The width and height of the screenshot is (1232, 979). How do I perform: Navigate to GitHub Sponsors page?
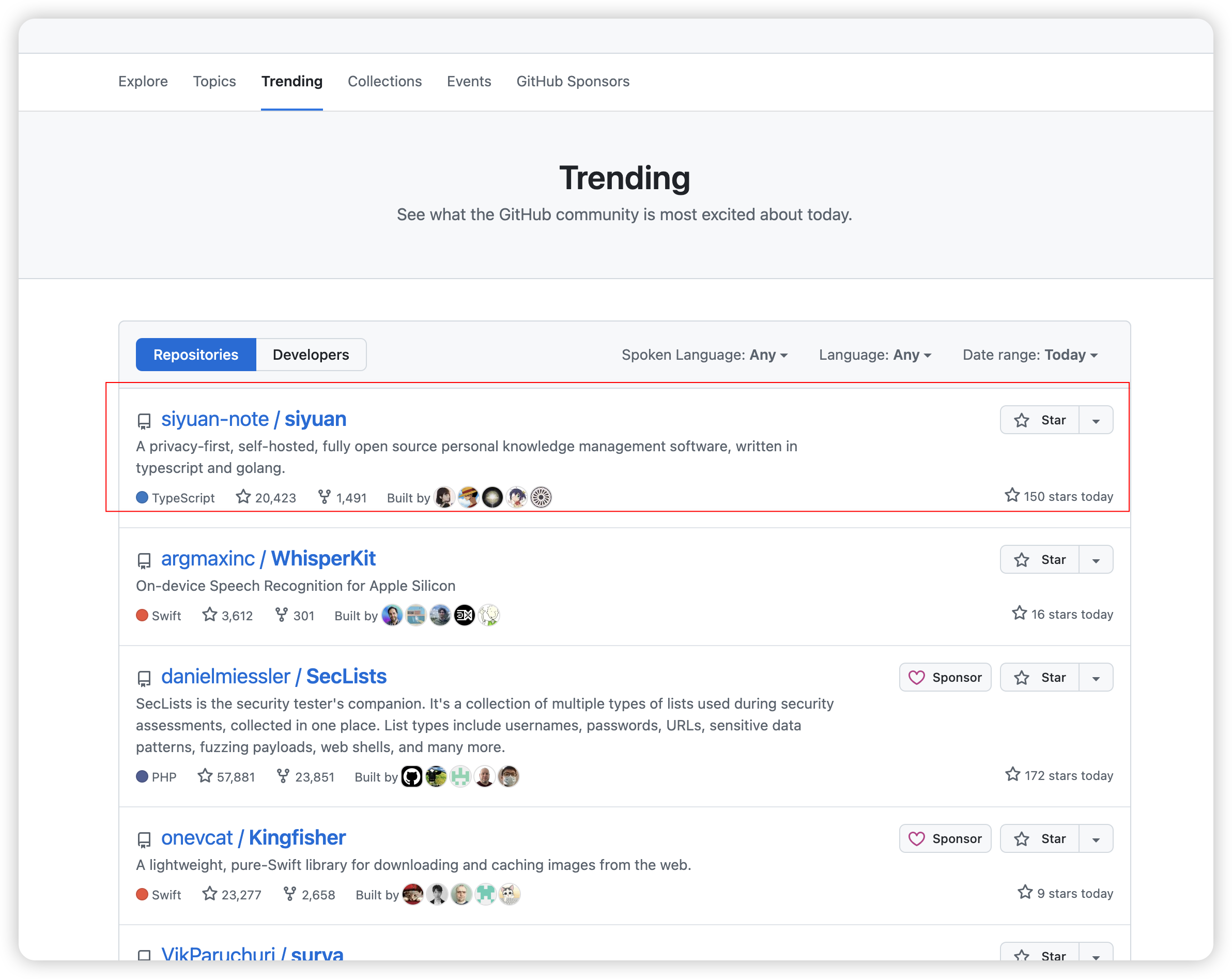(573, 81)
